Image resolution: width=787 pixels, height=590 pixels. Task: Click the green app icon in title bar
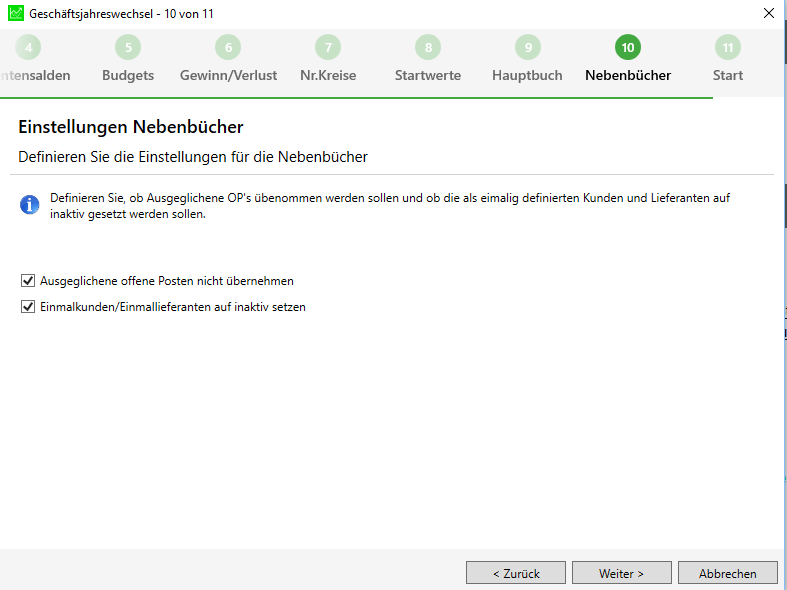click(x=16, y=13)
